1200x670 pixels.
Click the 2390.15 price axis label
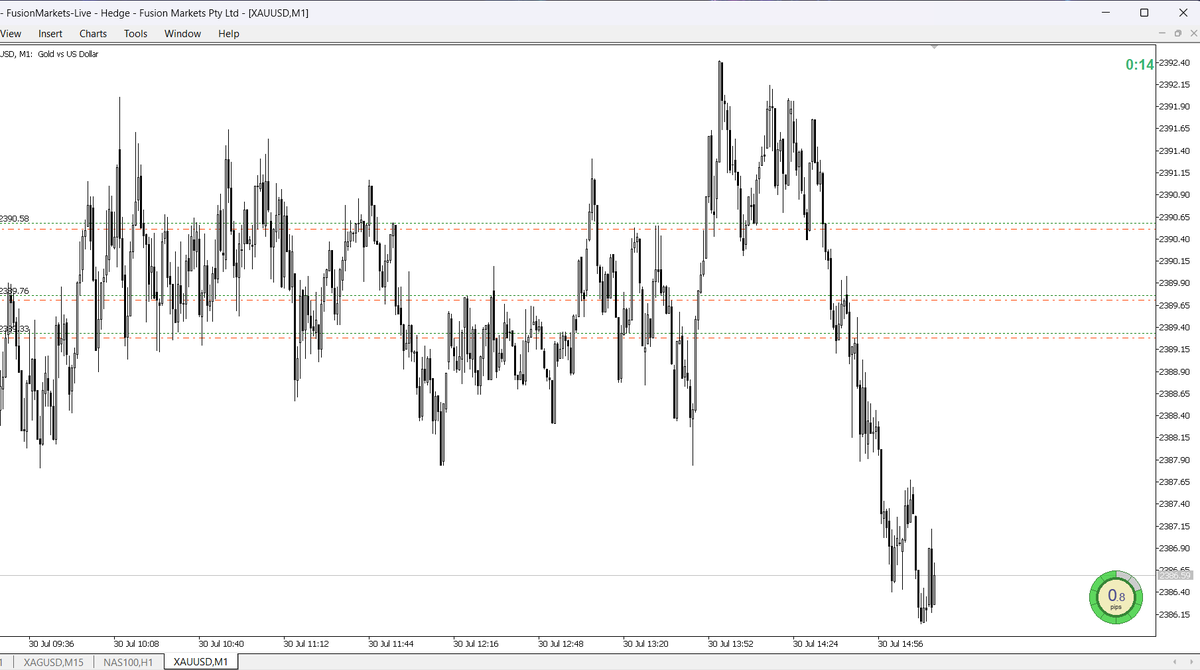tap(1176, 261)
